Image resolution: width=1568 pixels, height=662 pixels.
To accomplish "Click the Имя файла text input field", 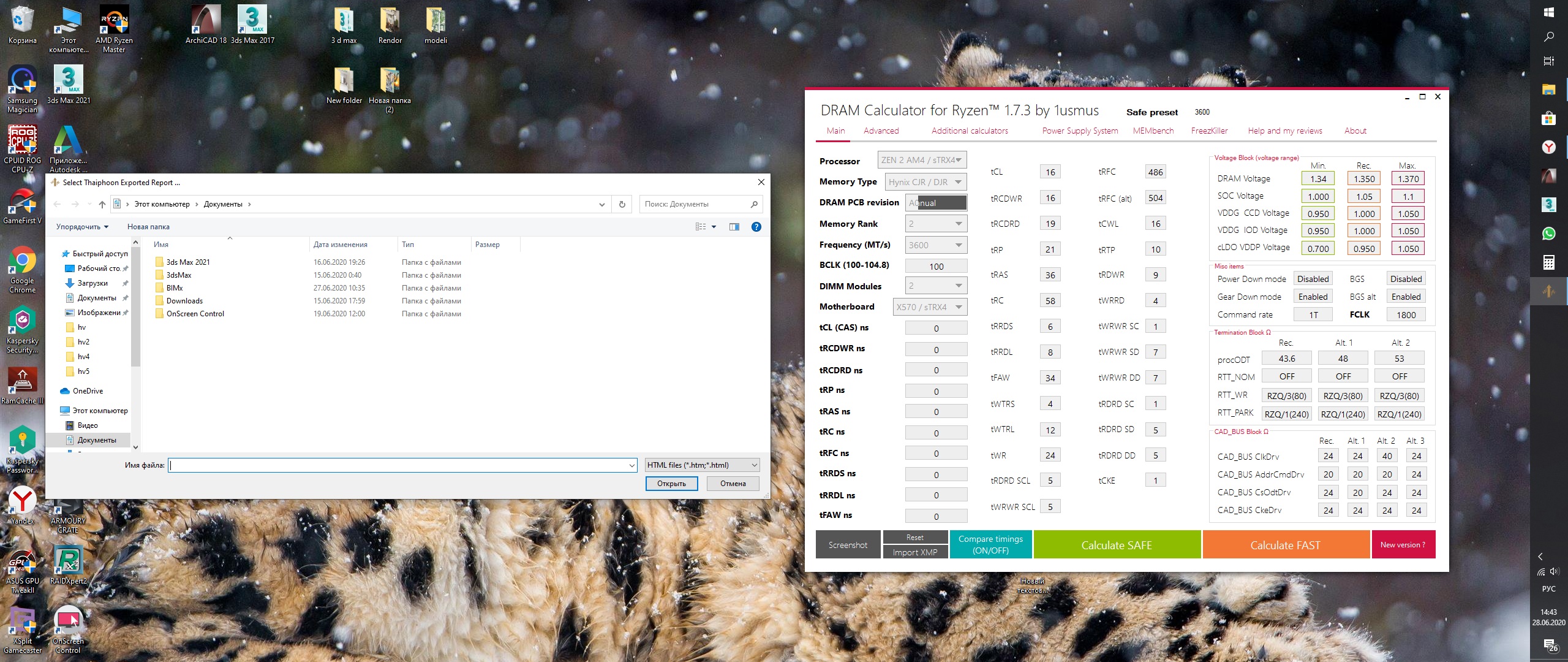I will pos(398,465).
